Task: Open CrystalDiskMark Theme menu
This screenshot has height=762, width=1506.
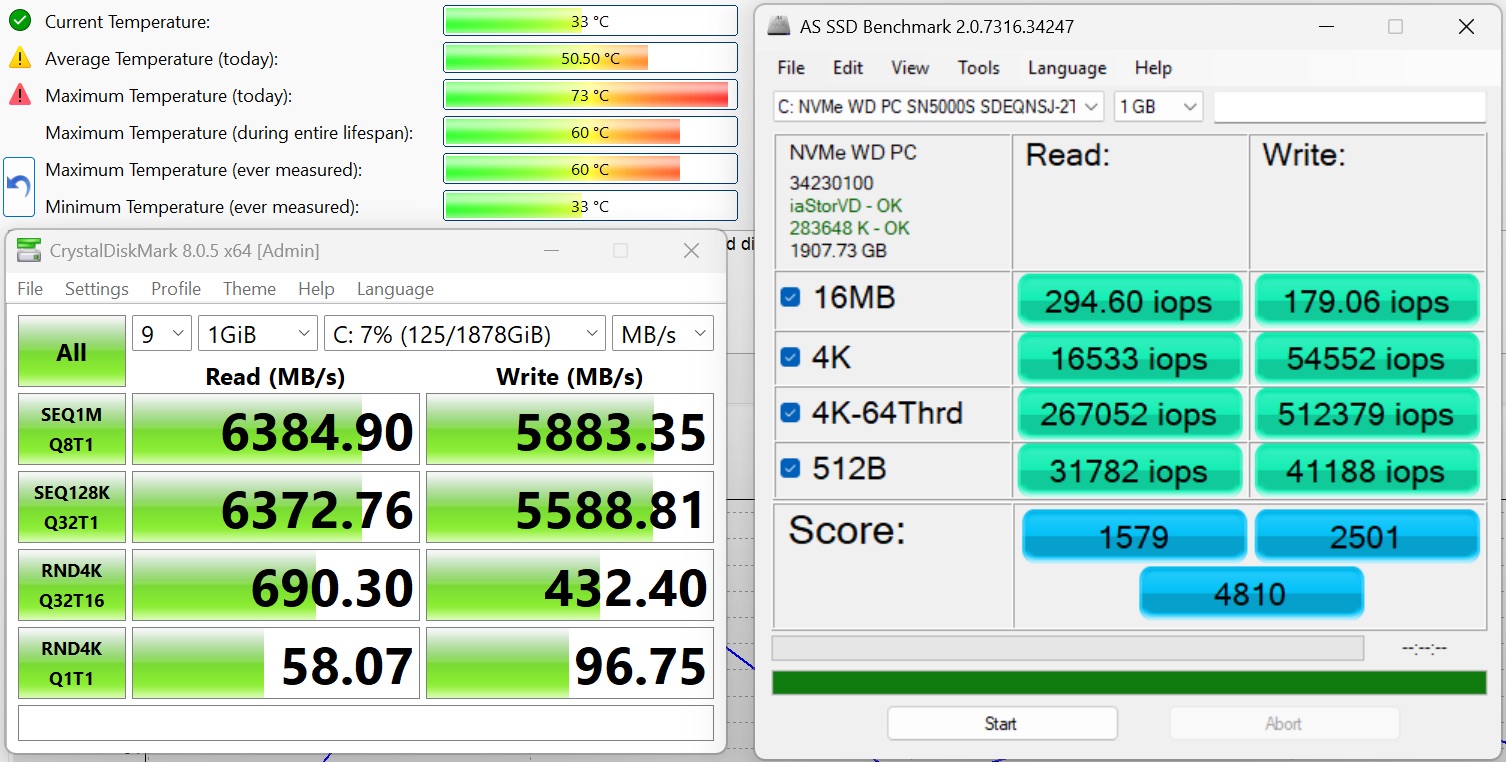Action: [249, 289]
